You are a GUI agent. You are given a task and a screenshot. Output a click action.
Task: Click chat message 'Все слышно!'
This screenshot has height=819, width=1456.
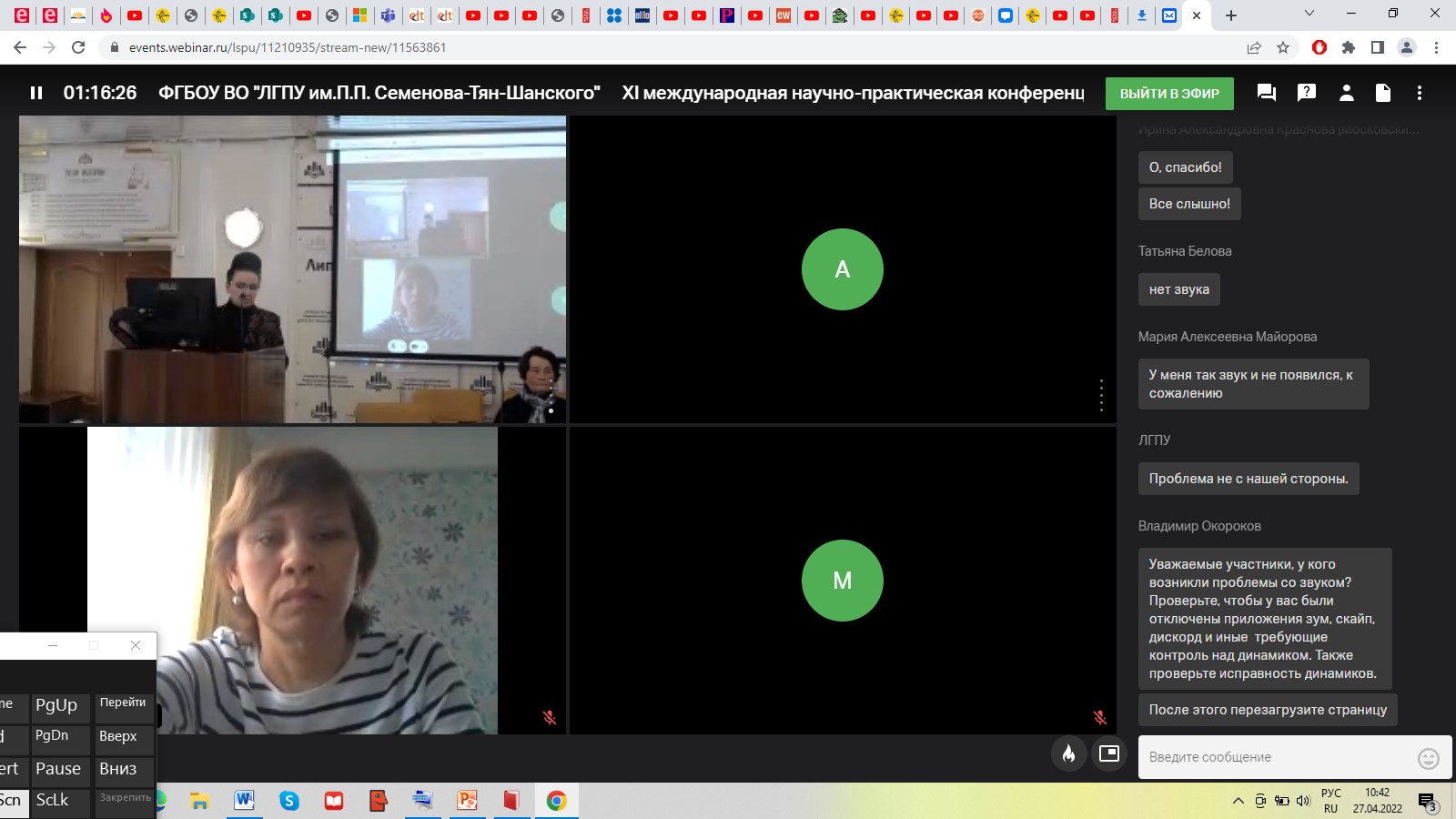[1189, 204]
